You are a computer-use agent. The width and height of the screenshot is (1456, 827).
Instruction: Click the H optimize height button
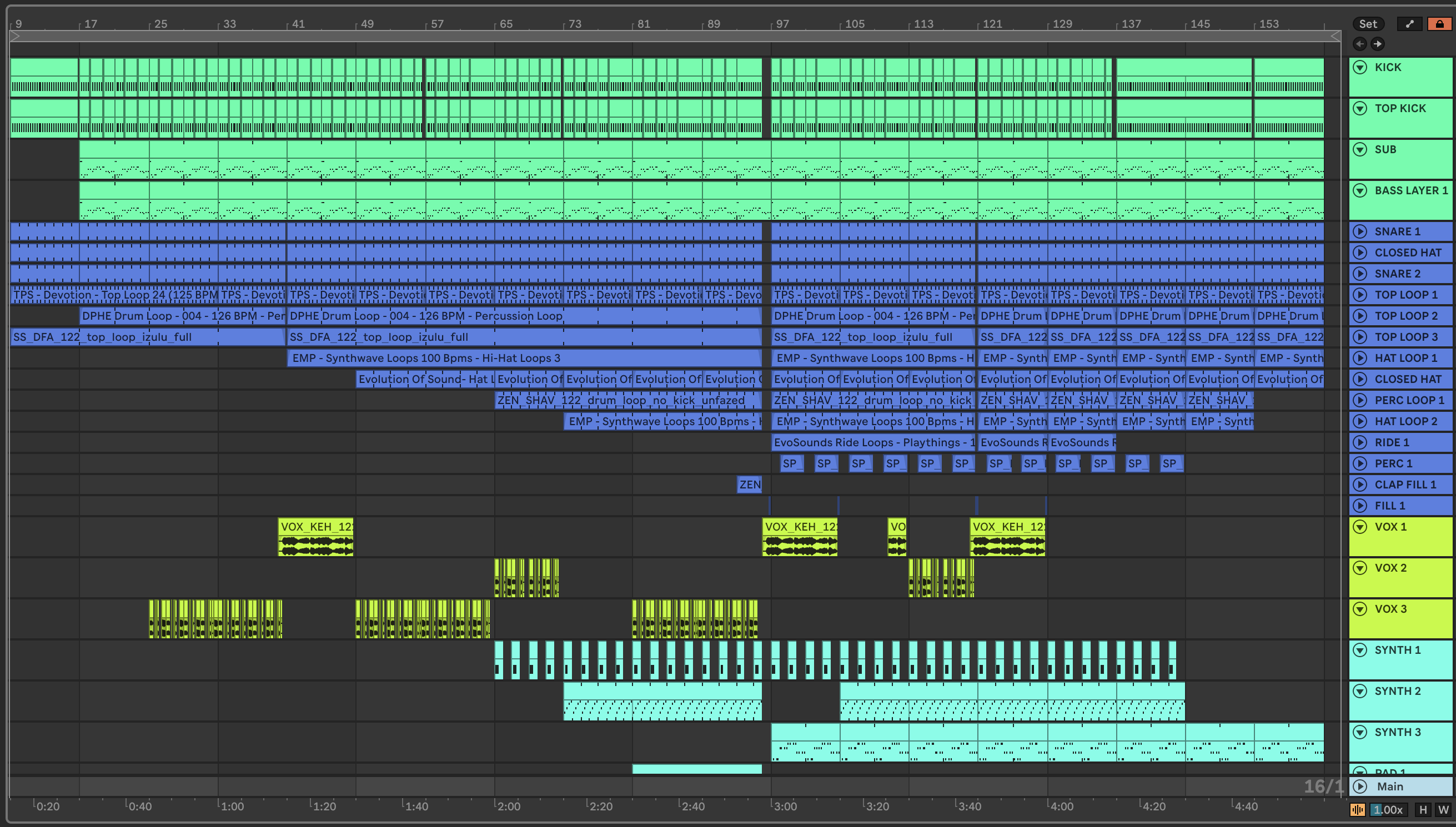click(x=1423, y=809)
